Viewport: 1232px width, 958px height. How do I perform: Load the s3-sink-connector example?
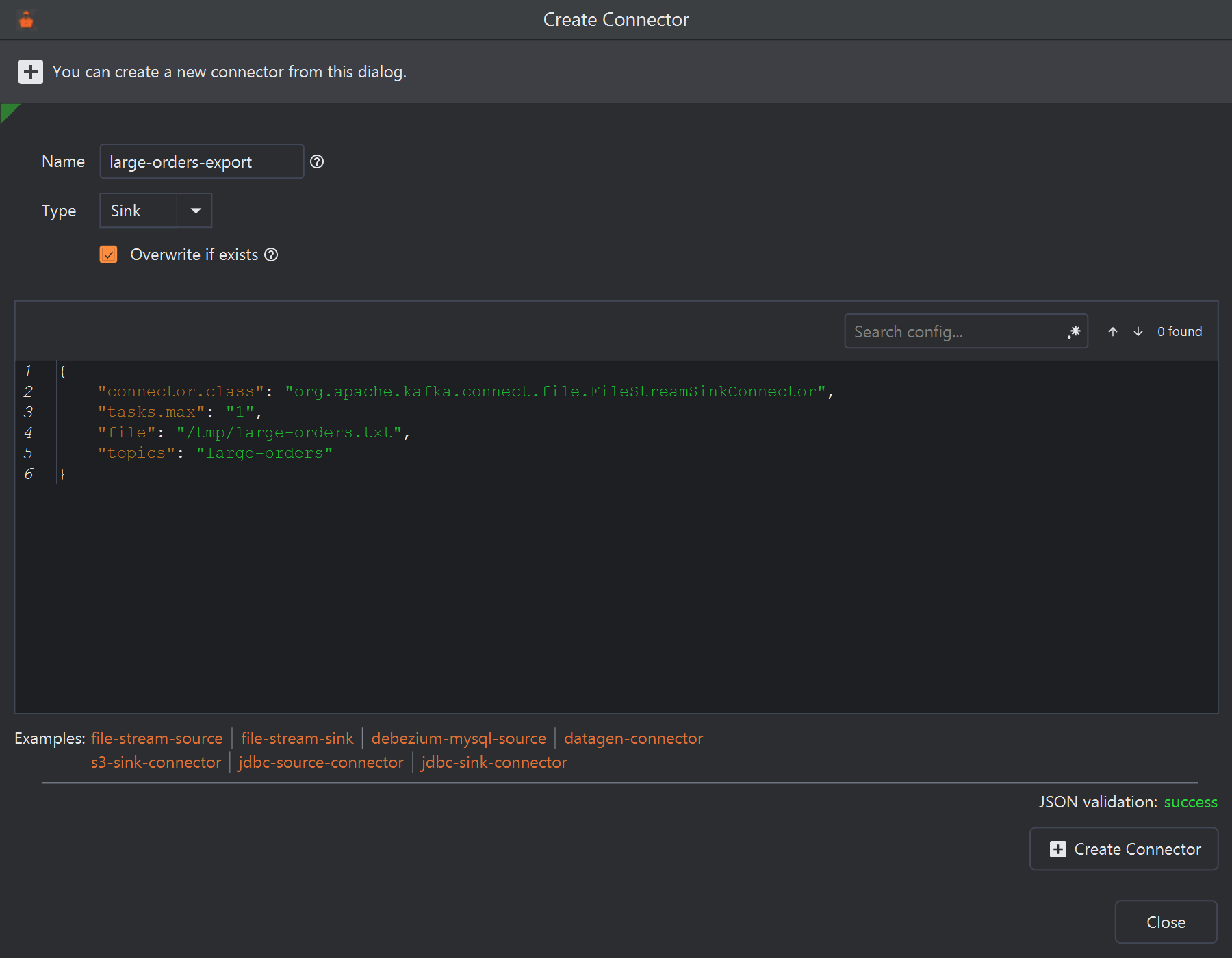[x=156, y=762]
